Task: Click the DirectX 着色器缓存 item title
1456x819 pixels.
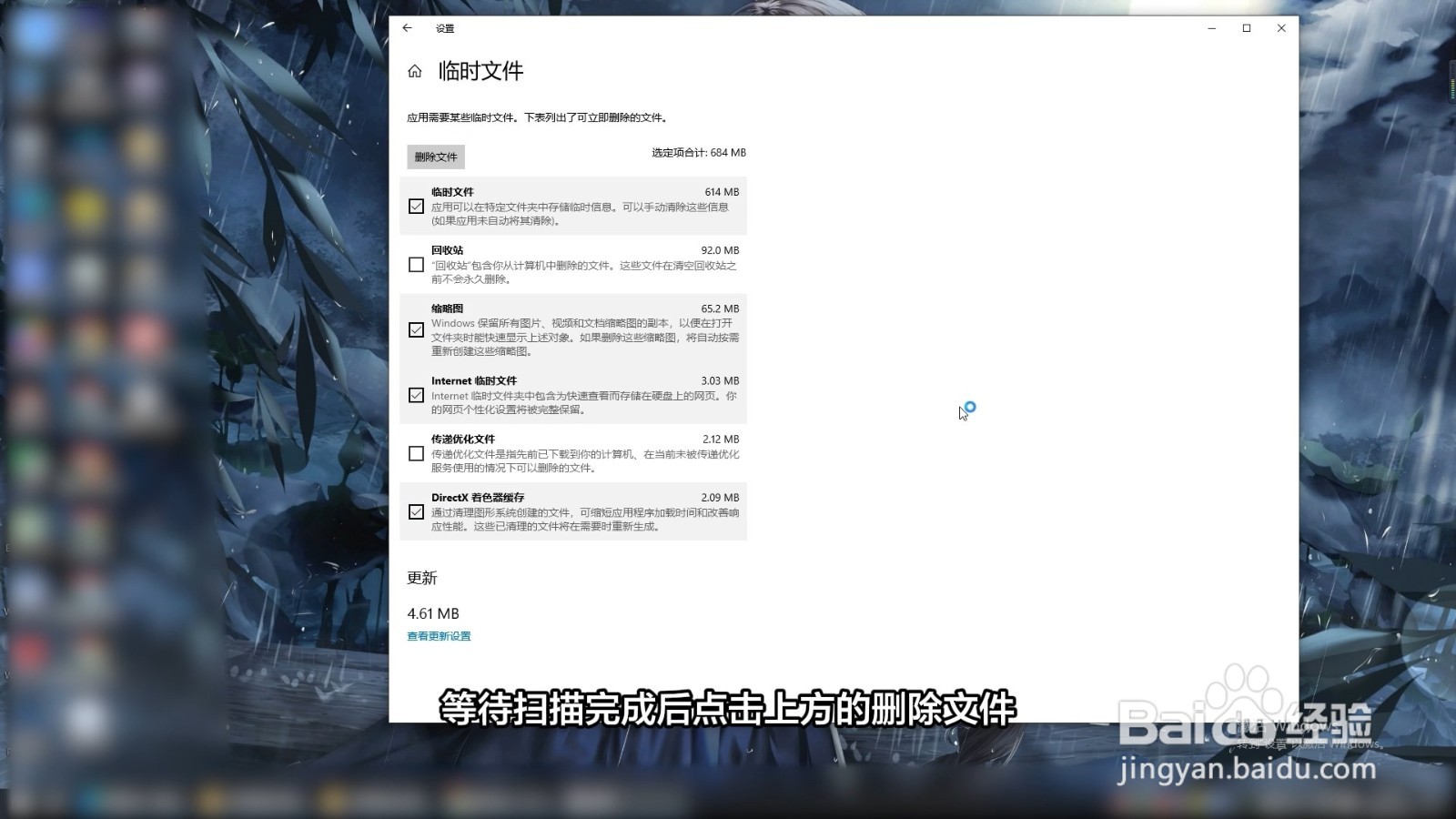Action: pos(478,497)
